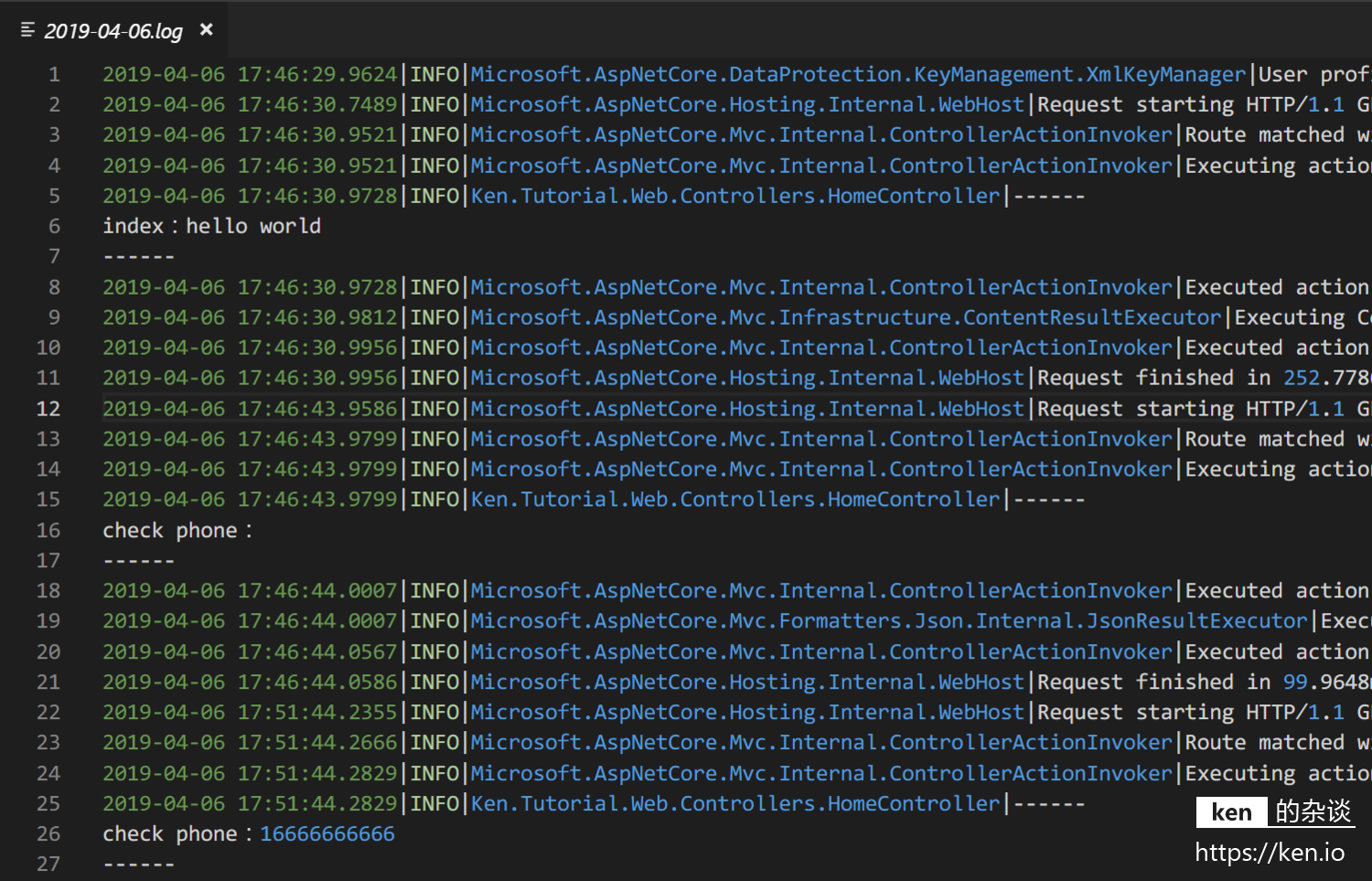
Task: Click XmlKeyManager class name on line 1
Action: tap(1166, 74)
